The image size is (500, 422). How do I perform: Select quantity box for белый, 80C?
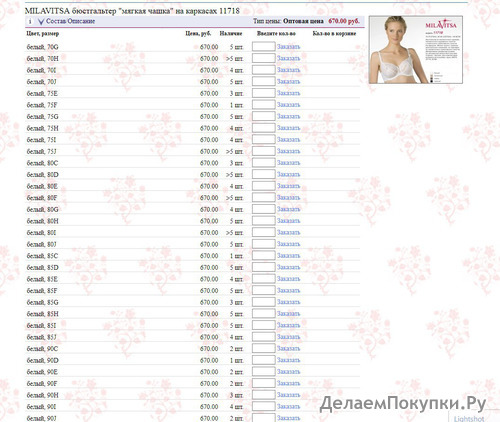tap(264, 162)
